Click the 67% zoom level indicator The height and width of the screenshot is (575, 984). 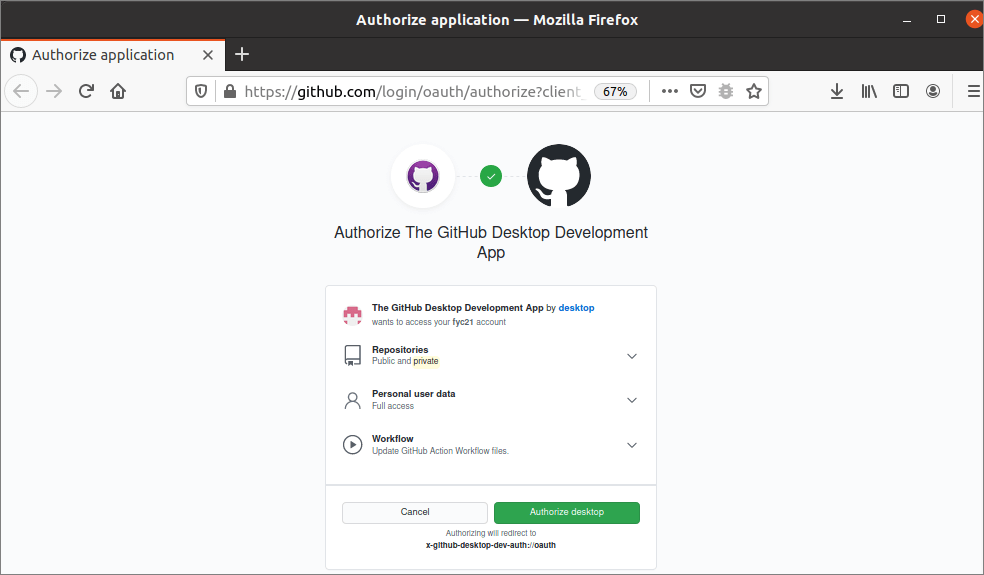coord(615,91)
